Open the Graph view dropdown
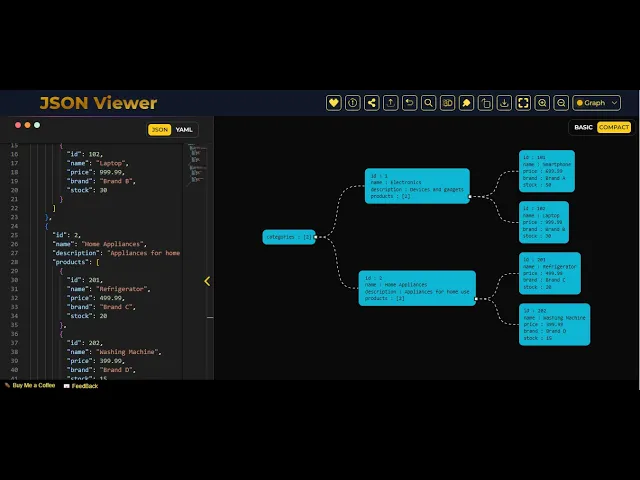 pyautogui.click(x=596, y=103)
